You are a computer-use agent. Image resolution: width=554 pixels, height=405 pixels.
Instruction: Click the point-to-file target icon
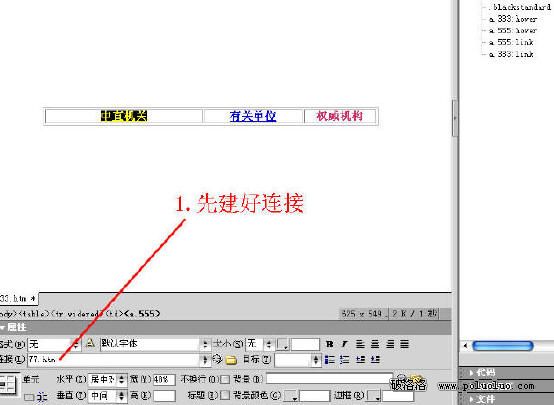(217, 360)
